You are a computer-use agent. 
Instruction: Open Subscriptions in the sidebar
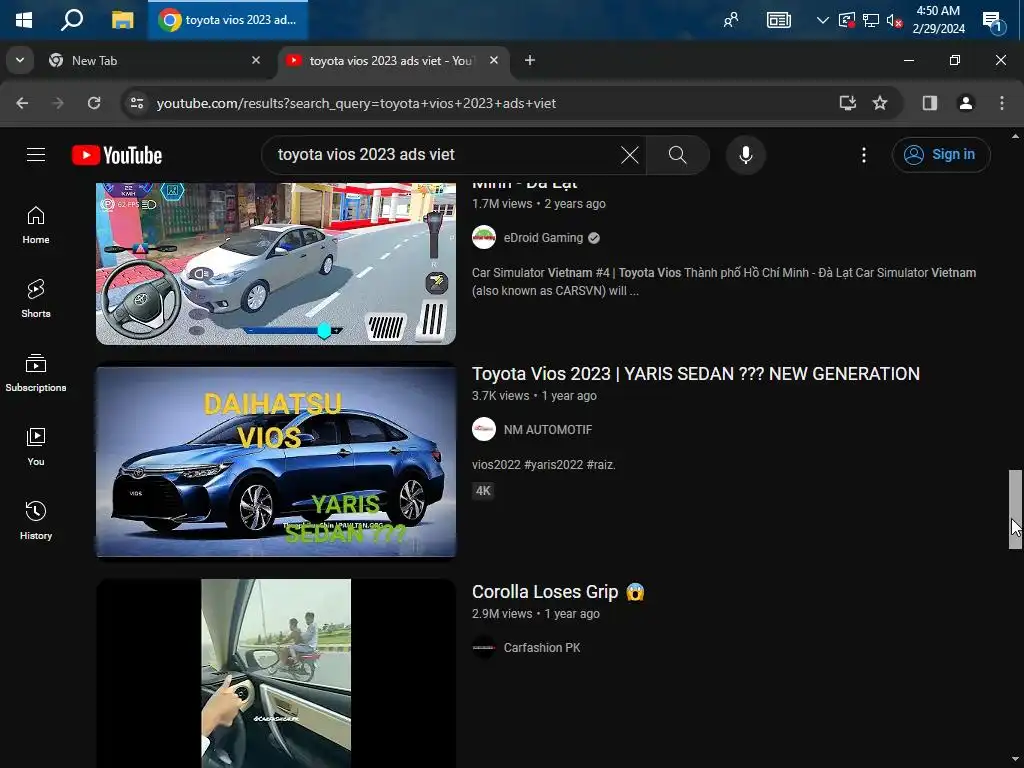tap(36, 373)
